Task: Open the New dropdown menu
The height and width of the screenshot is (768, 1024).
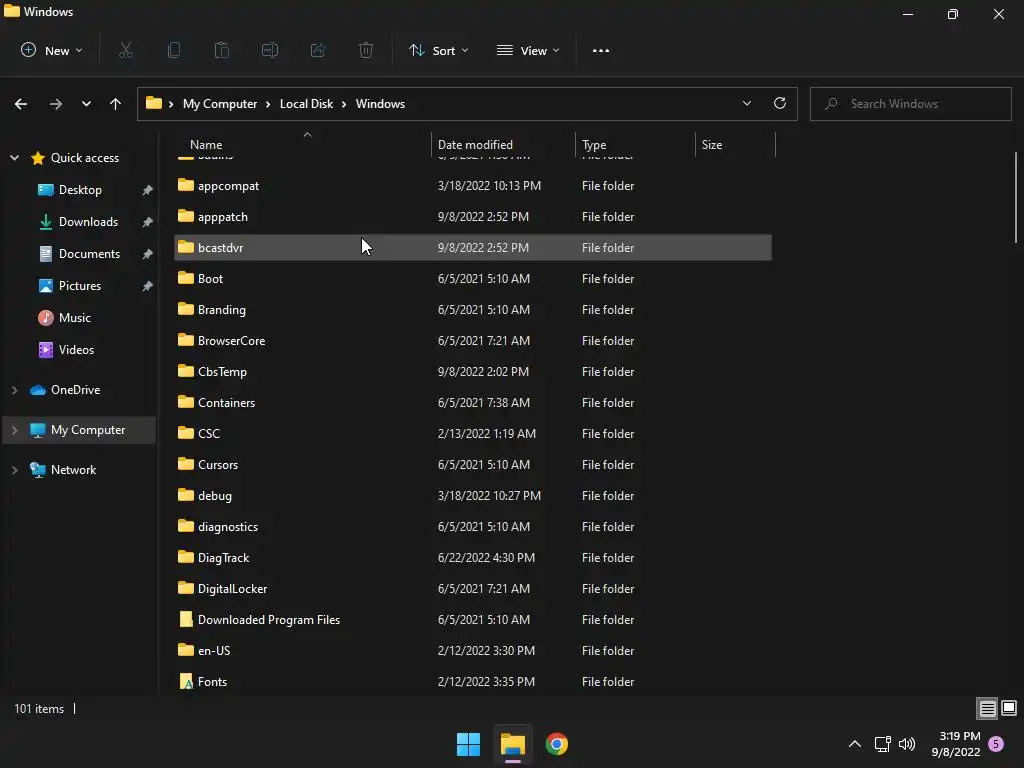Action: tap(52, 50)
